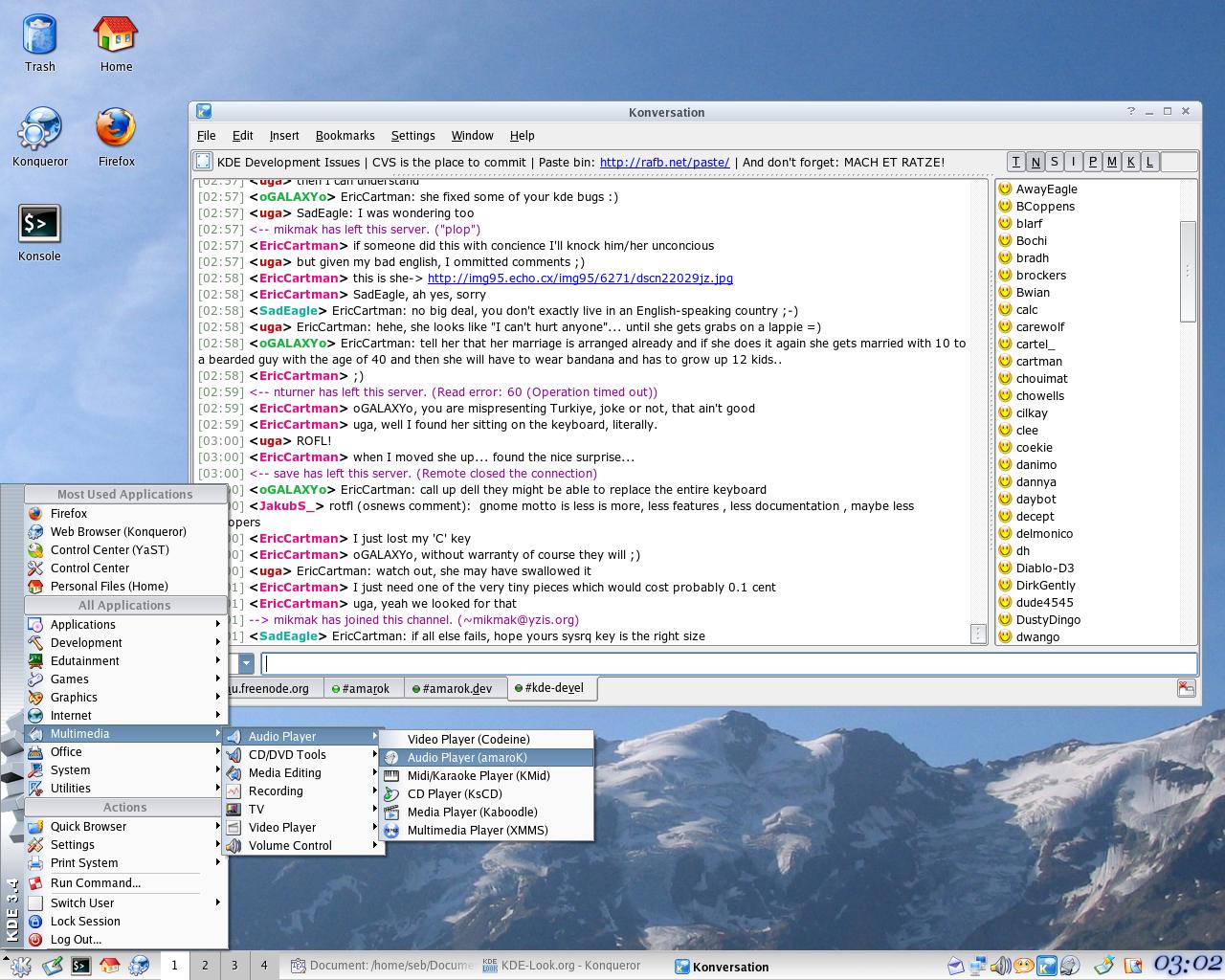Click the chat message input field
The image size is (1225, 980).
pyautogui.click(x=729, y=663)
